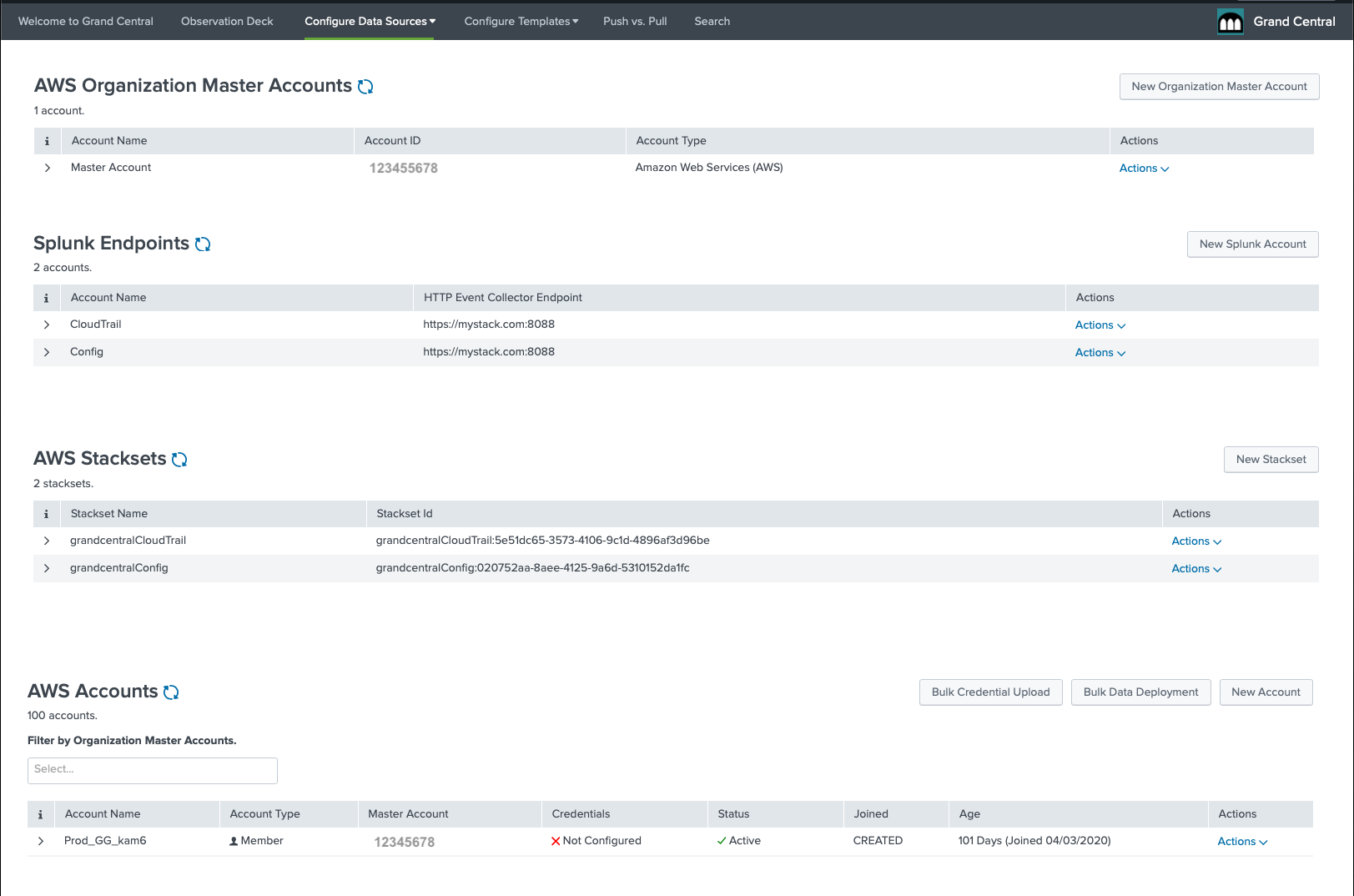Click the Config row endpoint URL
The image size is (1354, 896).
489,352
